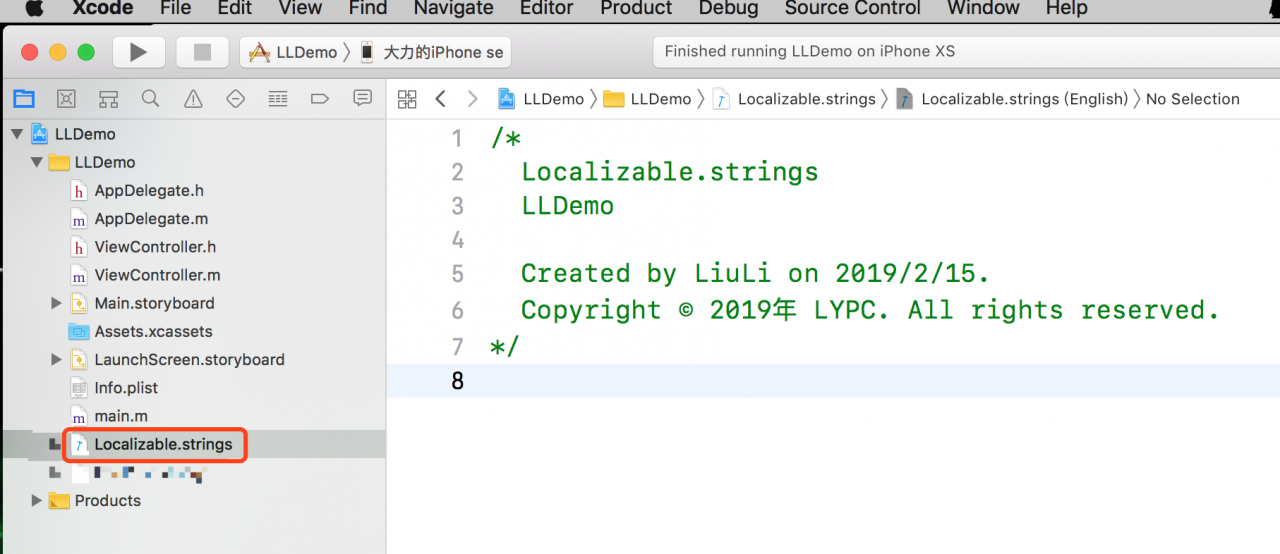Show the Source Control navigator
The width and height of the screenshot is (1280, 554).
[x=66, y=98]
